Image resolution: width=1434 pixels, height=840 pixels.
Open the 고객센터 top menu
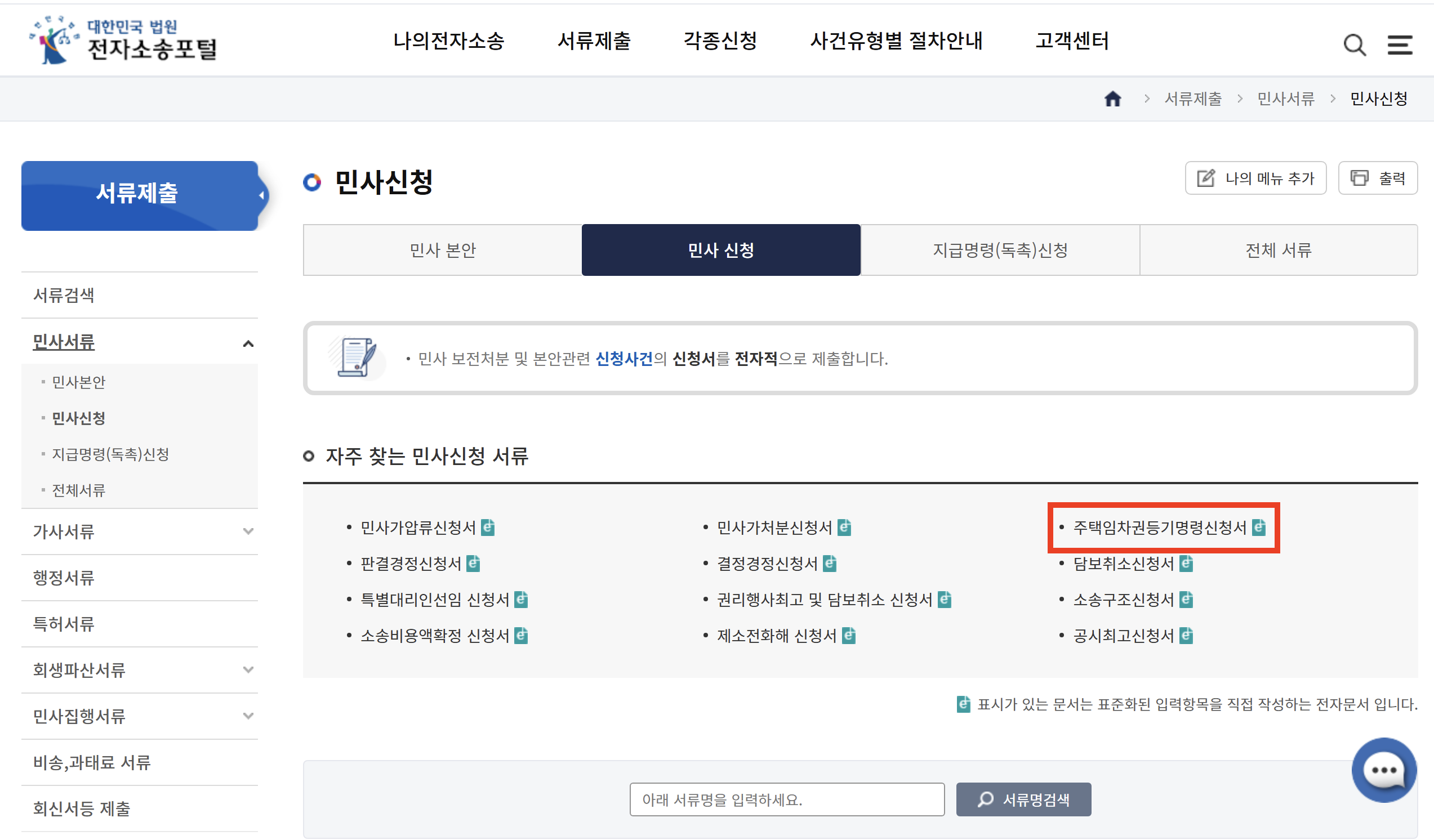(1071, 41)
